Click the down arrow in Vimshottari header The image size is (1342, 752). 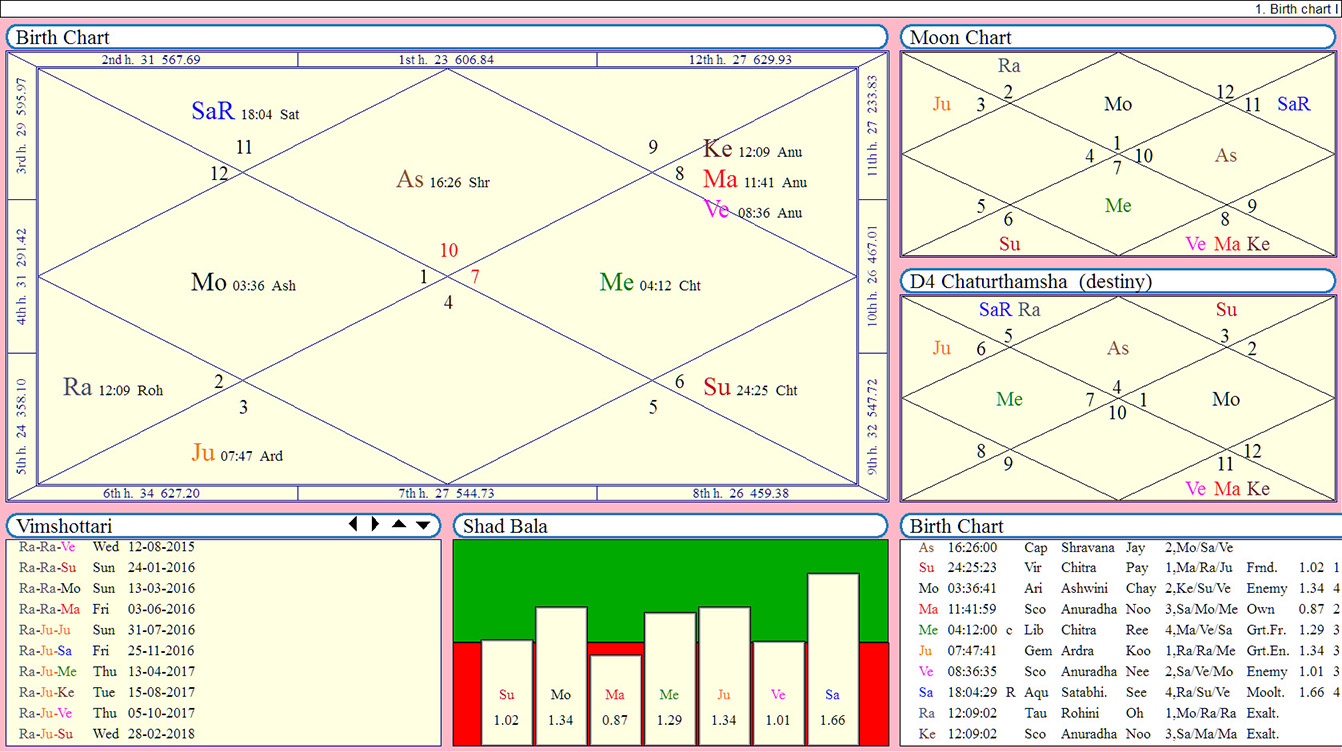[423, 524]
